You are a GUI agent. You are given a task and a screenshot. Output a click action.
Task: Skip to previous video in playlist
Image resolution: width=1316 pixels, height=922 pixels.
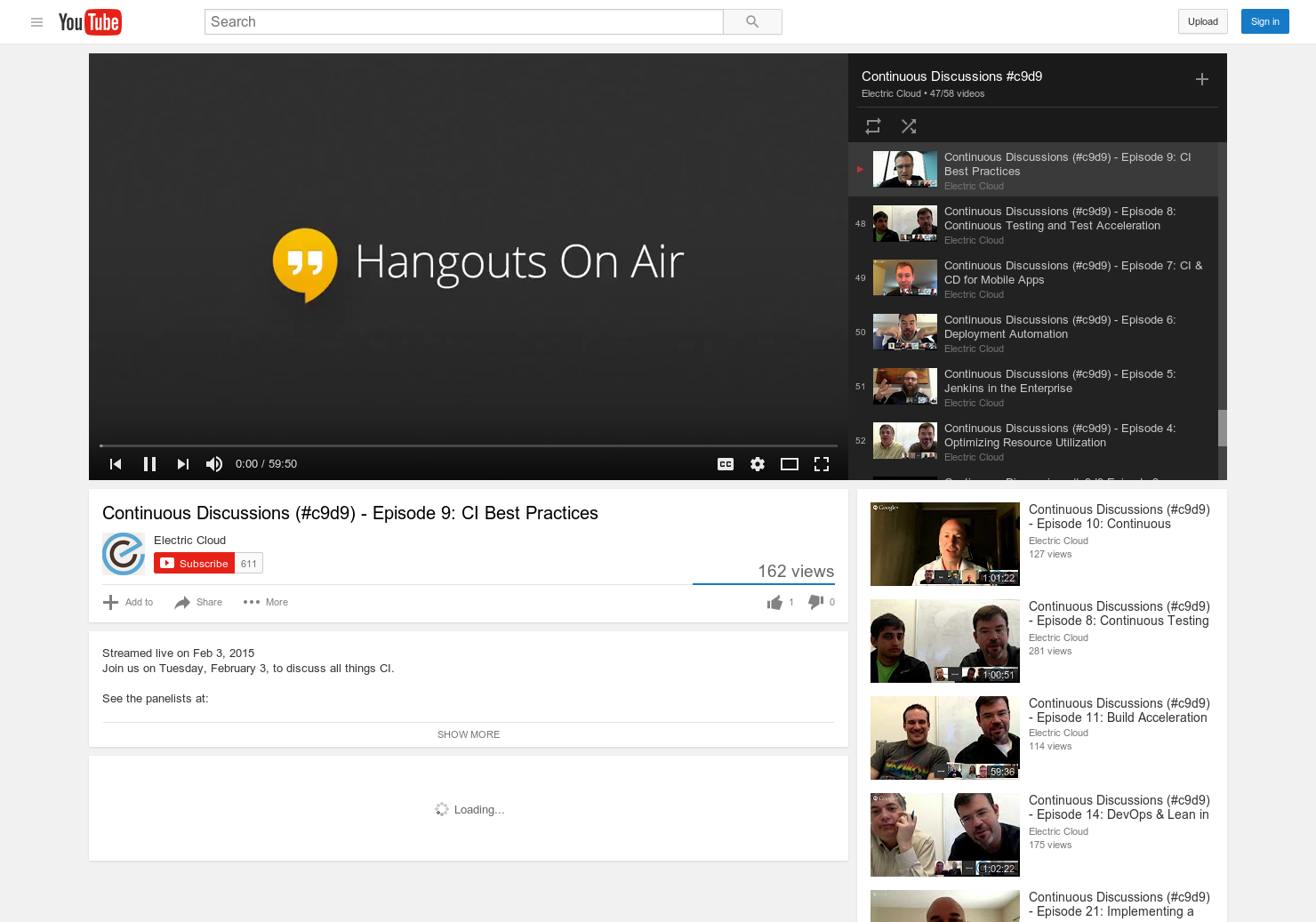[x=116, y=464]
